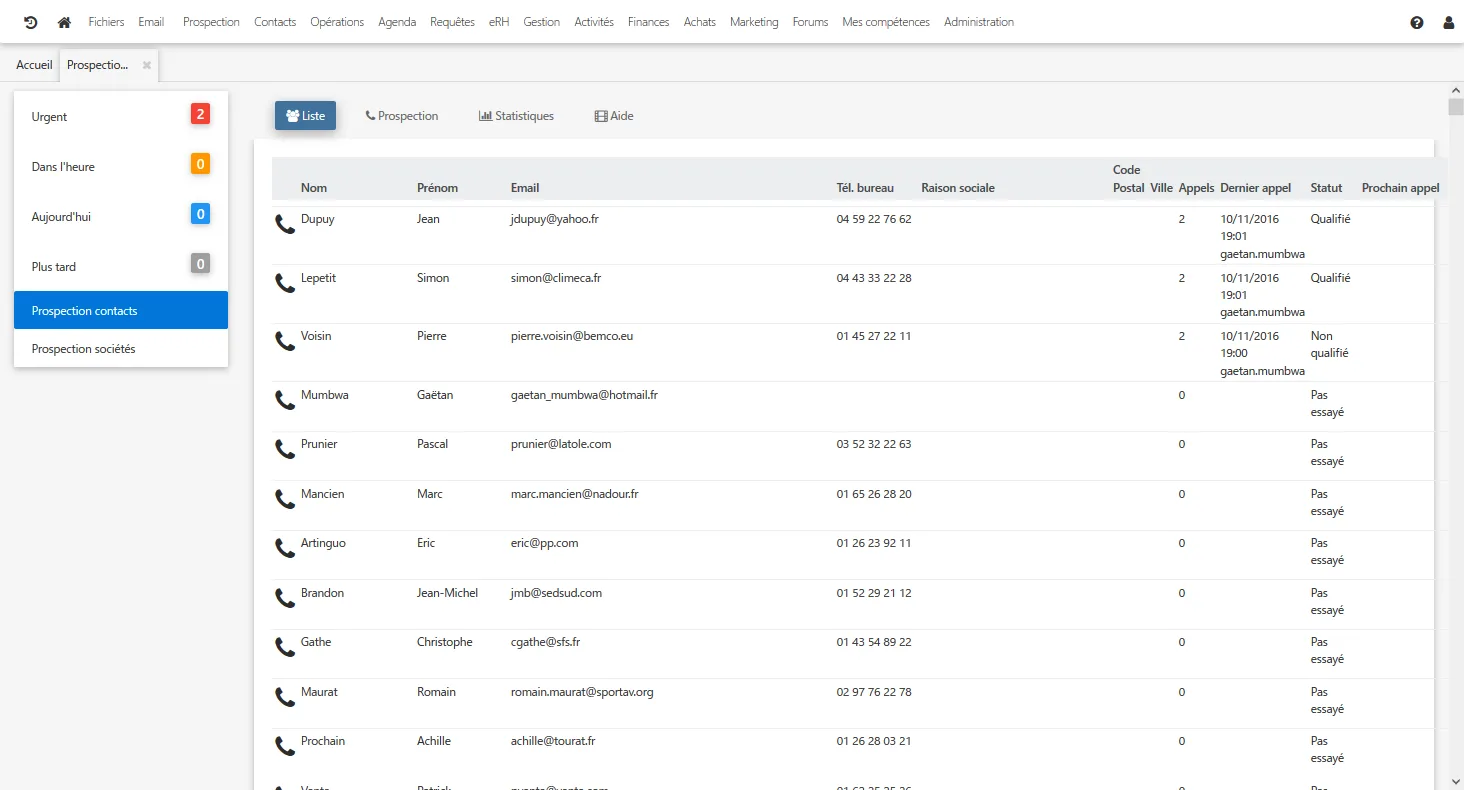Image resolution: width=1464 pixels, height=790 pixels.
Task: Open the Finances menu
Action: (649, 22)
